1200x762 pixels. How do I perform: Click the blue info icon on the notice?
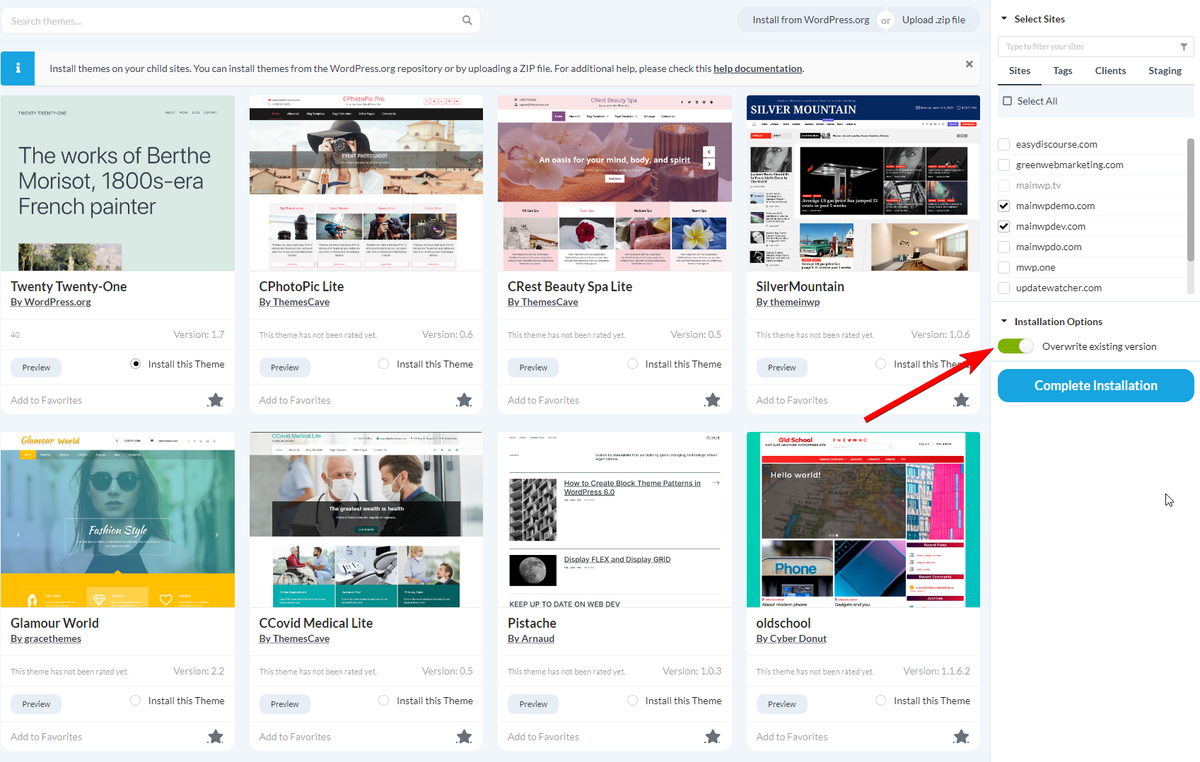click(x=18, y=69)
